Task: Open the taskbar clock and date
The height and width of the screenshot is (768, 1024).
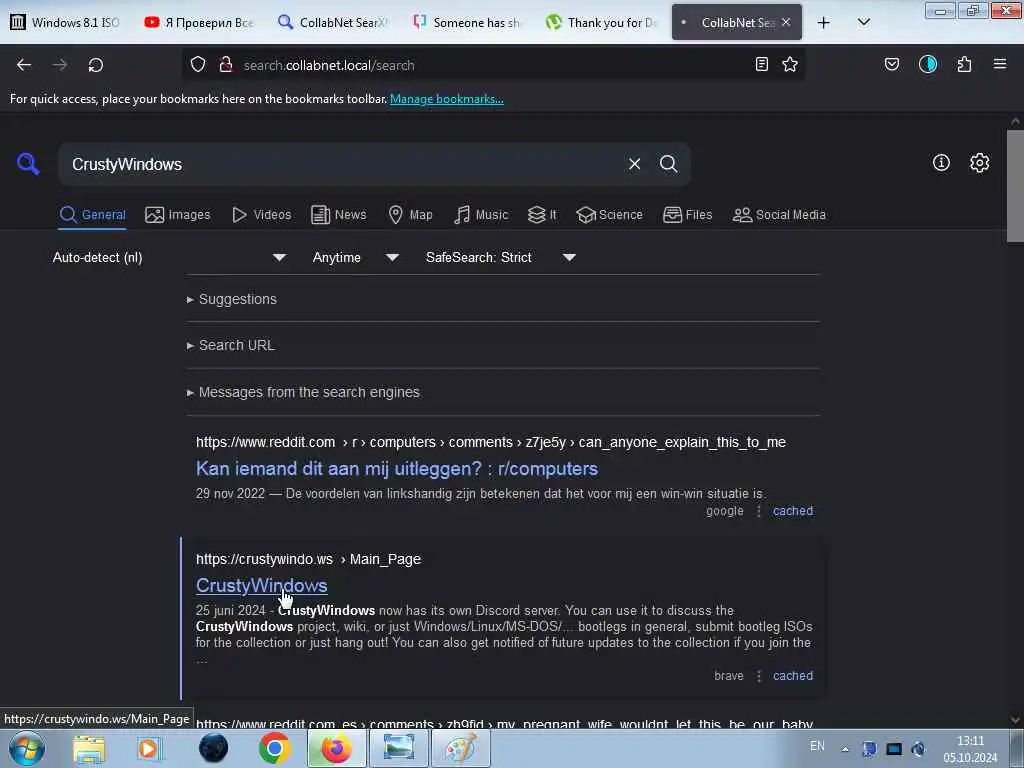Action: pos(970,749)
